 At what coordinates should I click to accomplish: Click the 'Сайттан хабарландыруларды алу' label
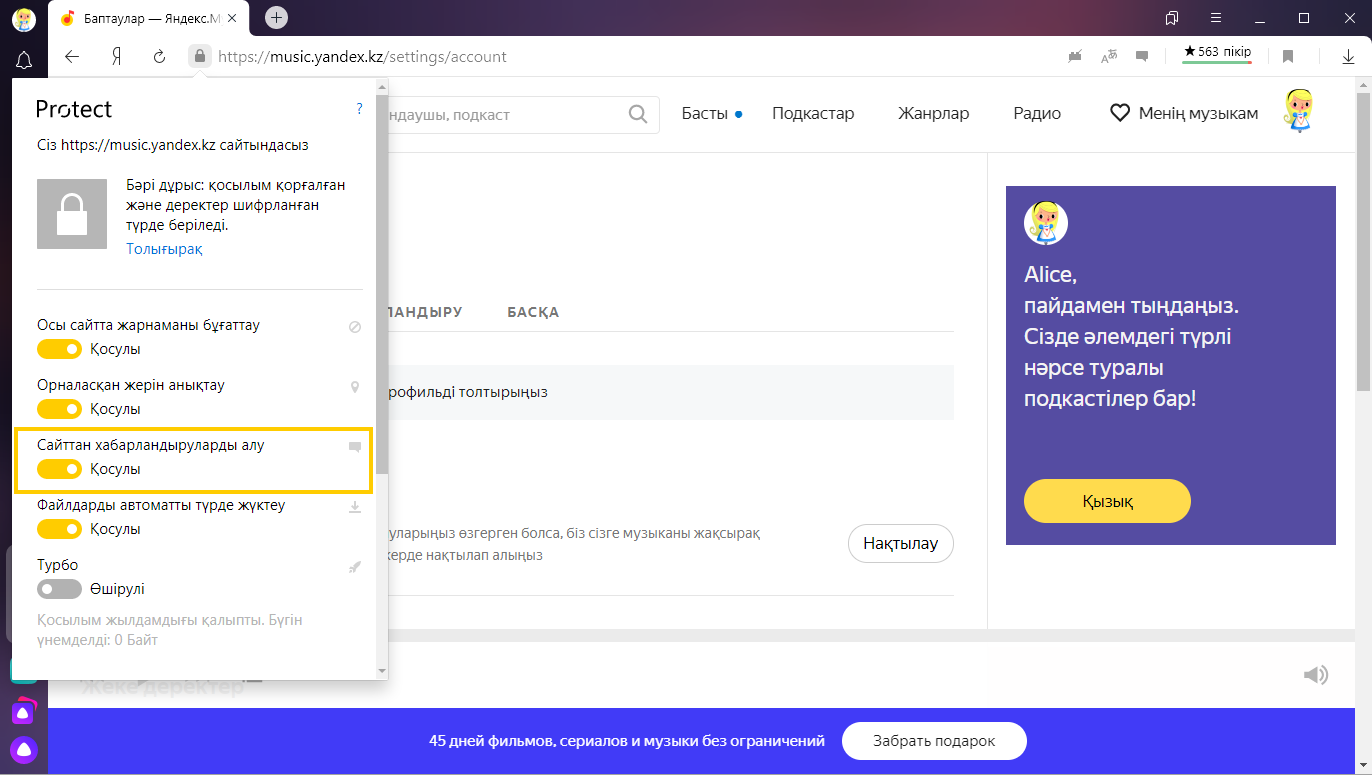click(x=151, y=445)
